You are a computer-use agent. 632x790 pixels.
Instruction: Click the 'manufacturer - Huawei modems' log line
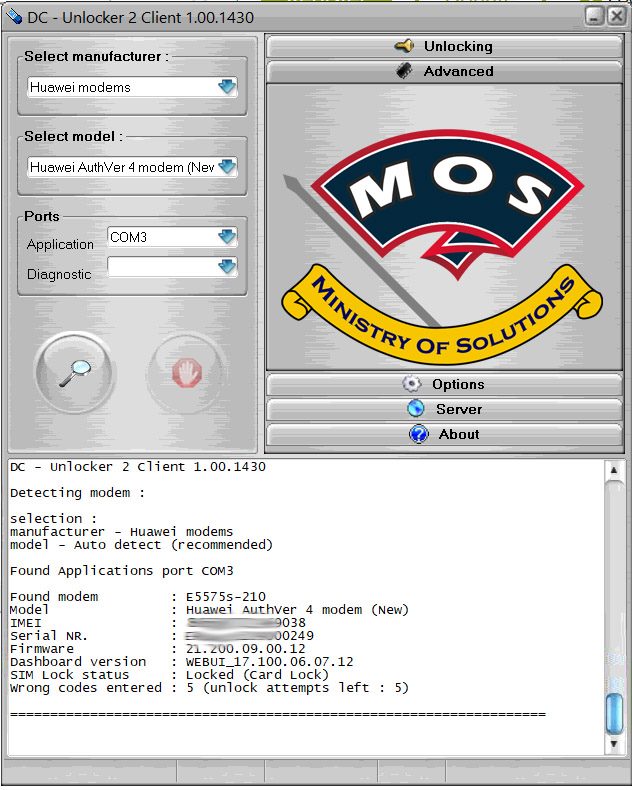[x=121, y=532]
